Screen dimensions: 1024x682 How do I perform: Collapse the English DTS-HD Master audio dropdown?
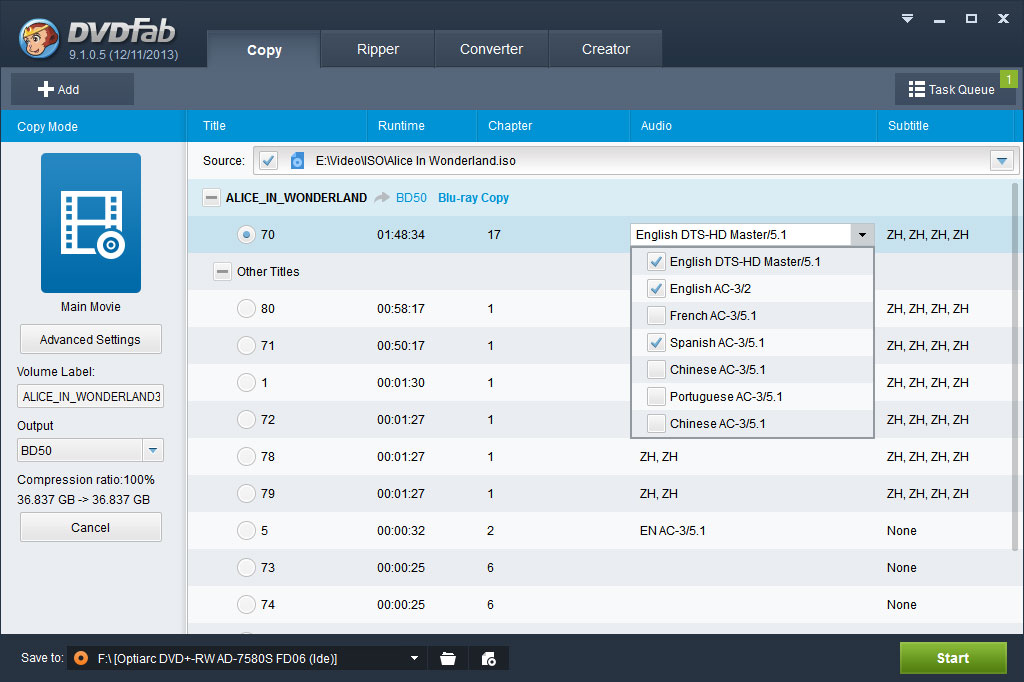tap(862, 235)
